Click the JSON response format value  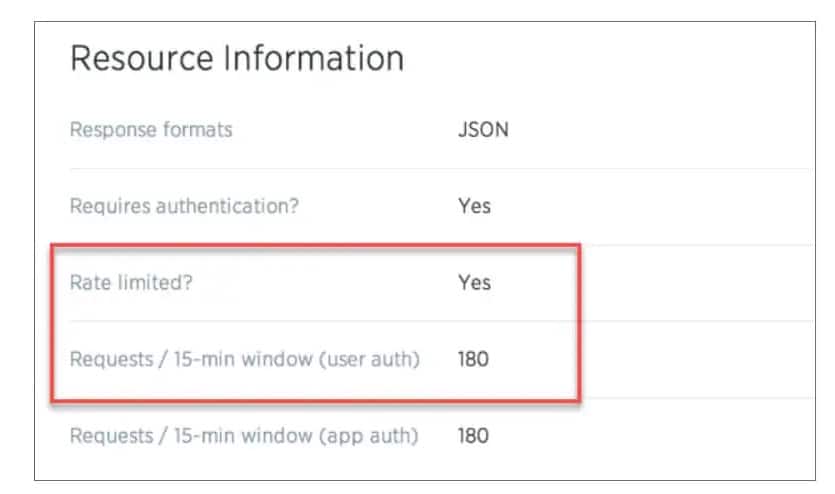pos(482,130)
